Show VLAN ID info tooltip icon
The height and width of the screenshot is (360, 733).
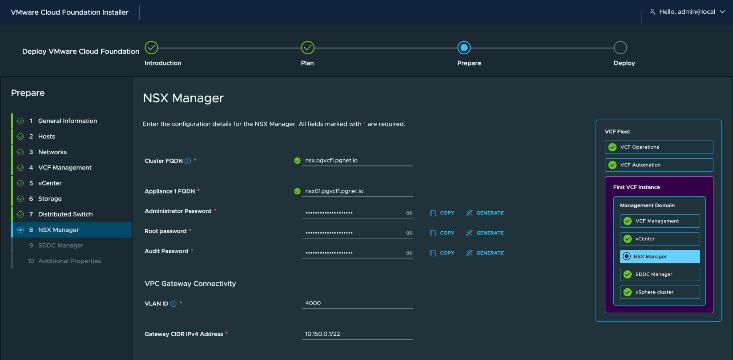pyautogui.click(x=173, y=303)
